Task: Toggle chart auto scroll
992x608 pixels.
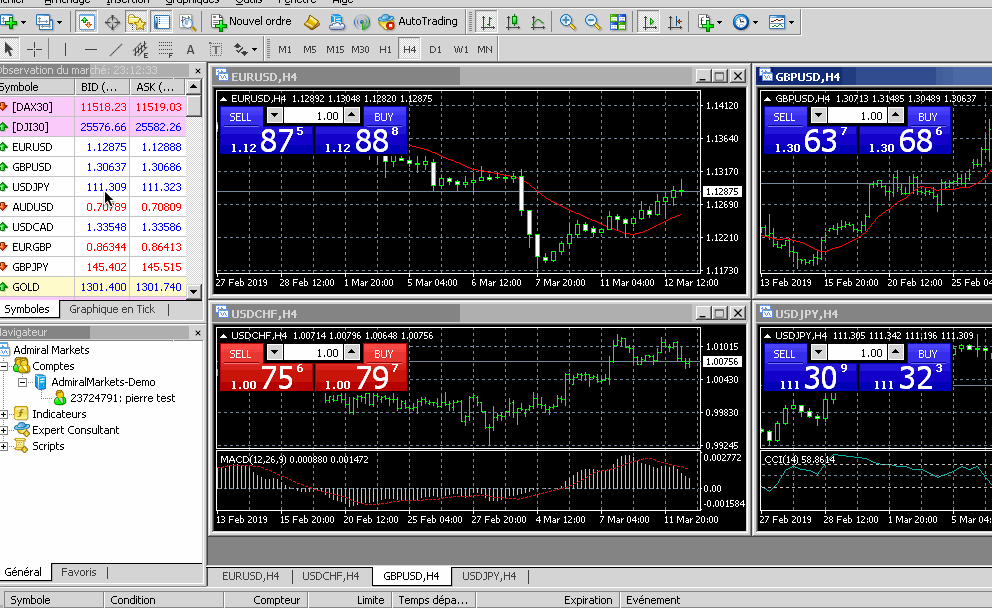Action: tap(650, 22)
